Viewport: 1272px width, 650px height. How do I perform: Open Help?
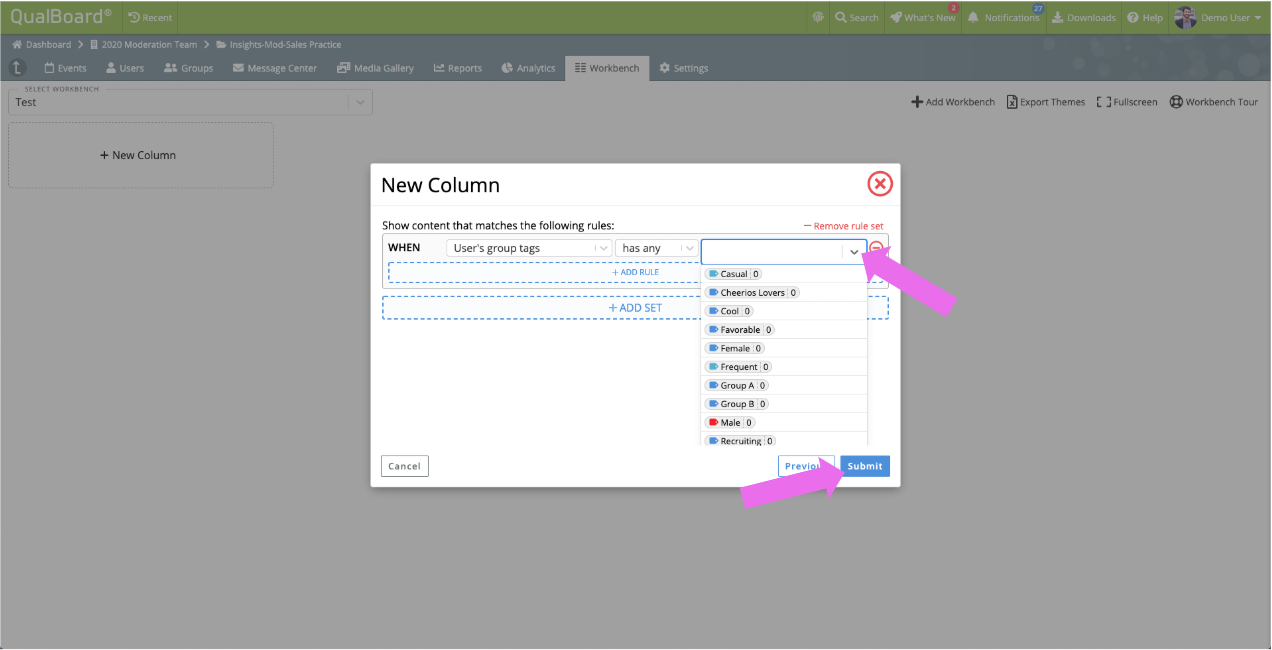(x=1145, y=17)
